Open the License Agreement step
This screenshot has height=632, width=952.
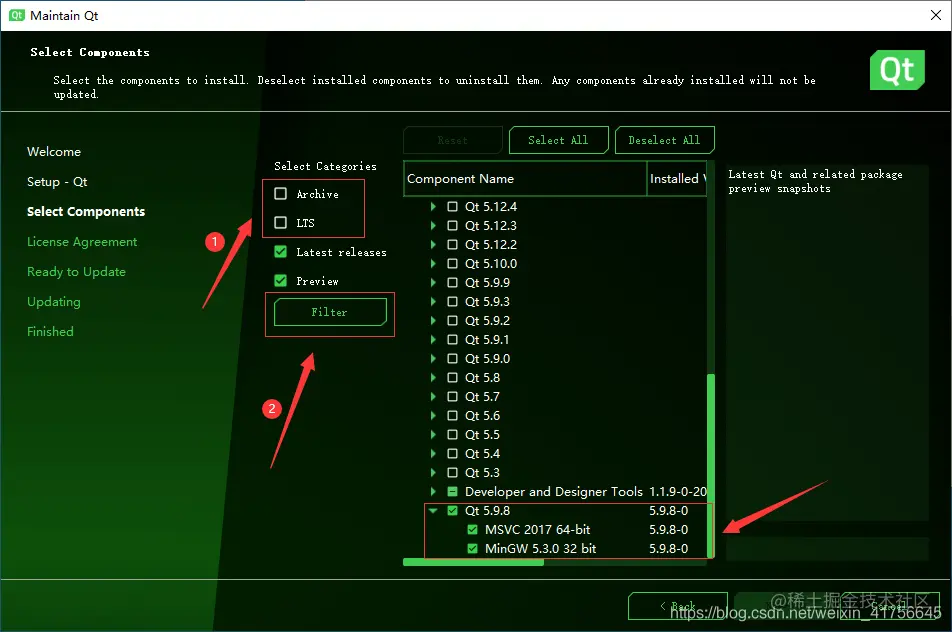(82, 242)
